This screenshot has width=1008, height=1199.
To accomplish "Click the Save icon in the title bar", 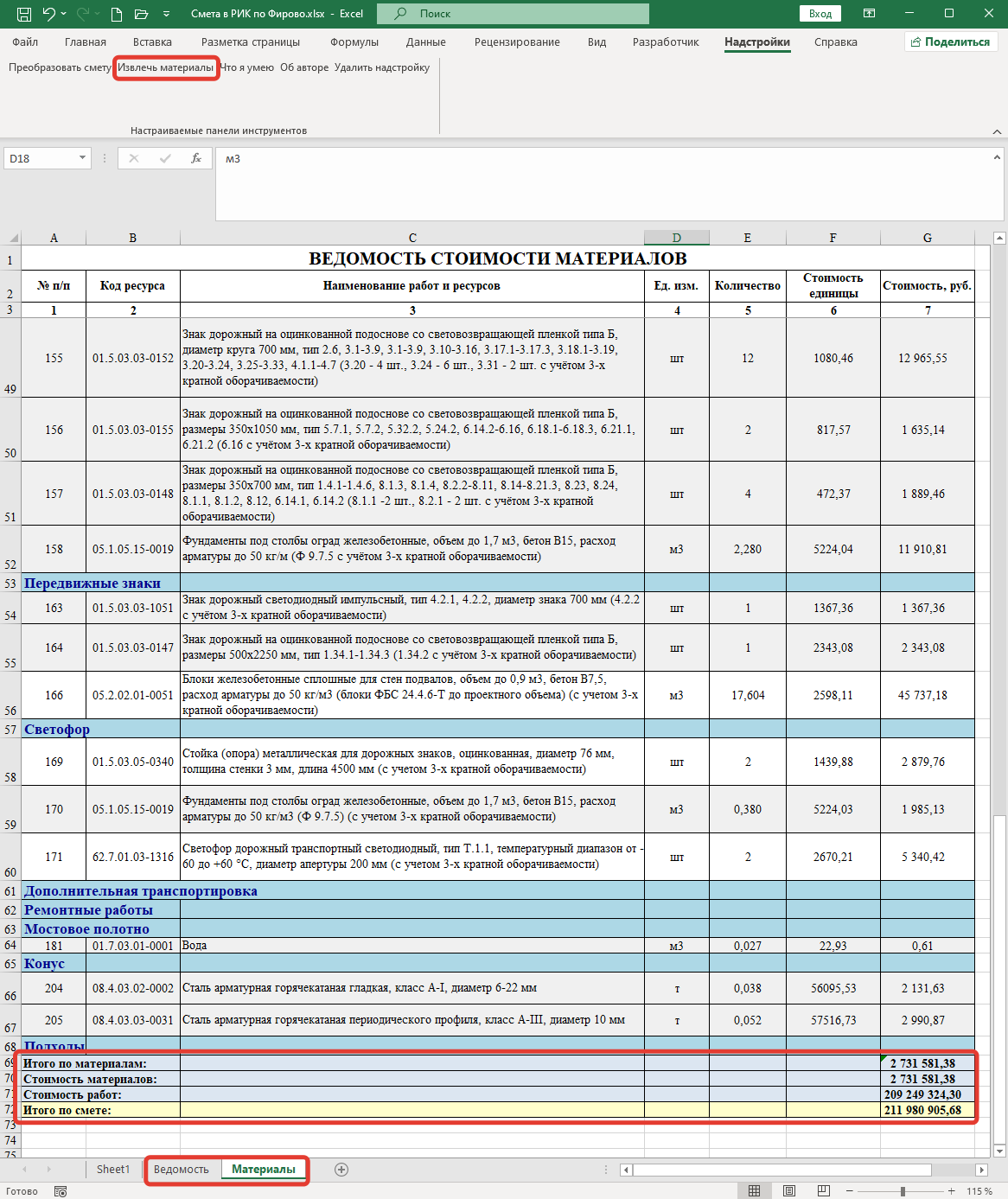I will tap(23, 14).
